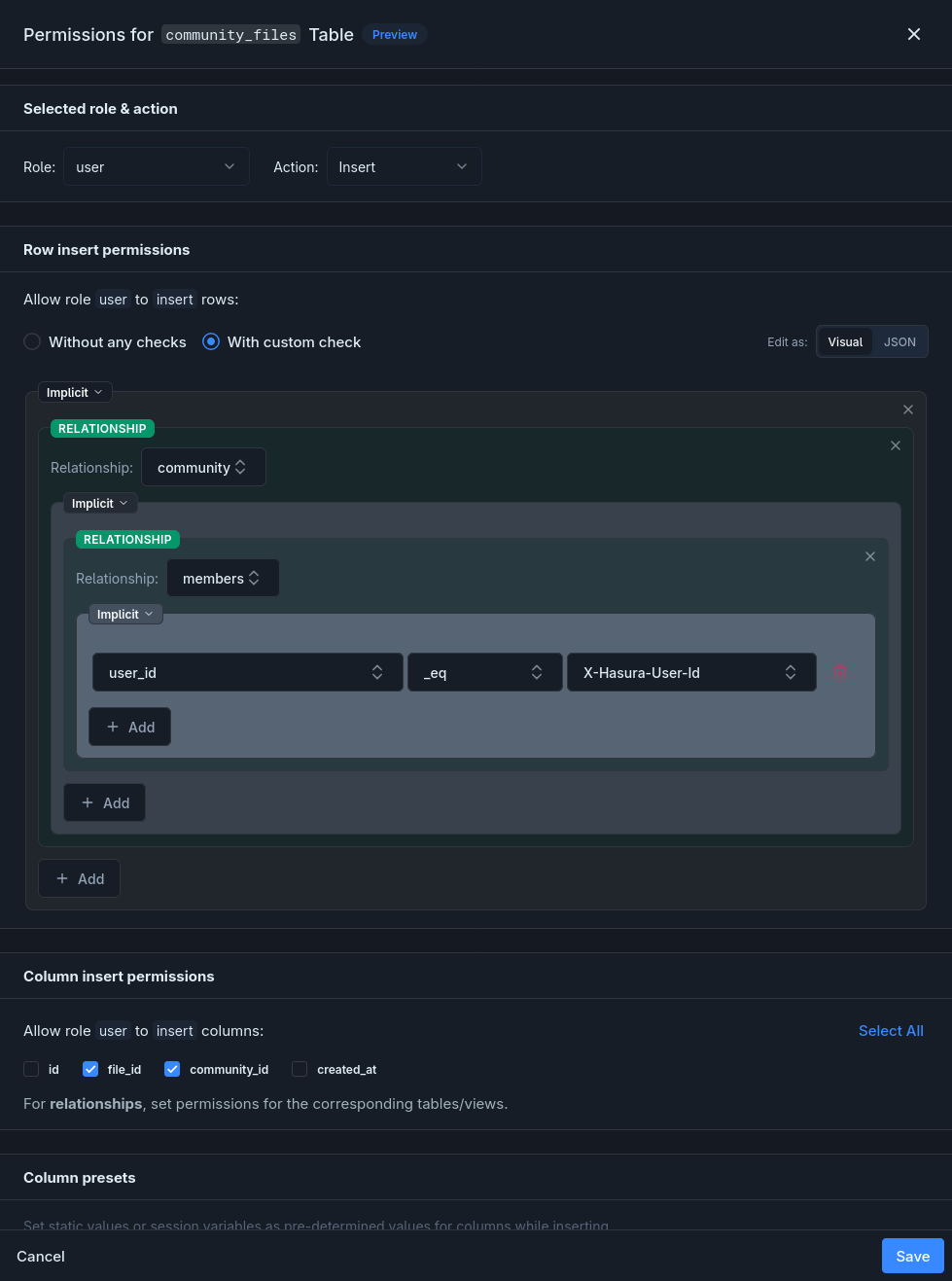Open the user_id column selector
The image size is (952, 1281).
(x=248, y=672)
